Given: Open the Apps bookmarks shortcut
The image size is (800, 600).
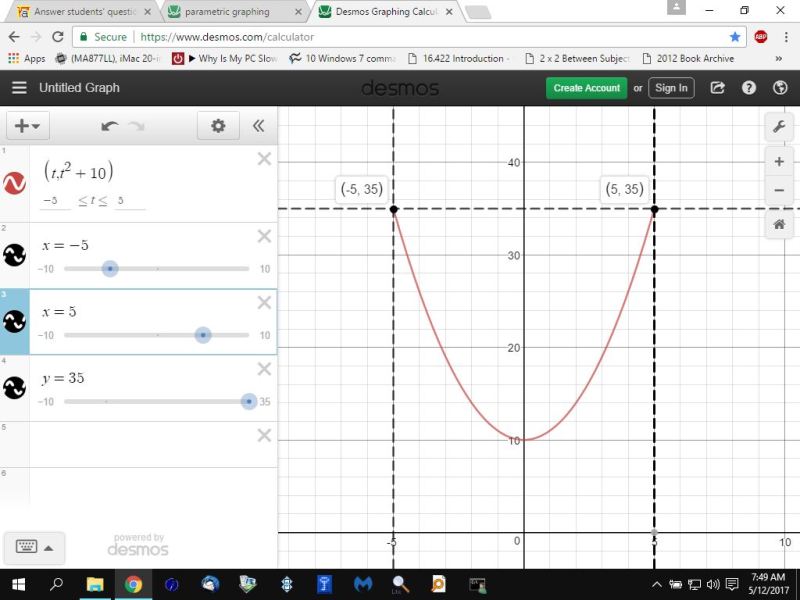Looking at the screenshot, I should [27, 59].
